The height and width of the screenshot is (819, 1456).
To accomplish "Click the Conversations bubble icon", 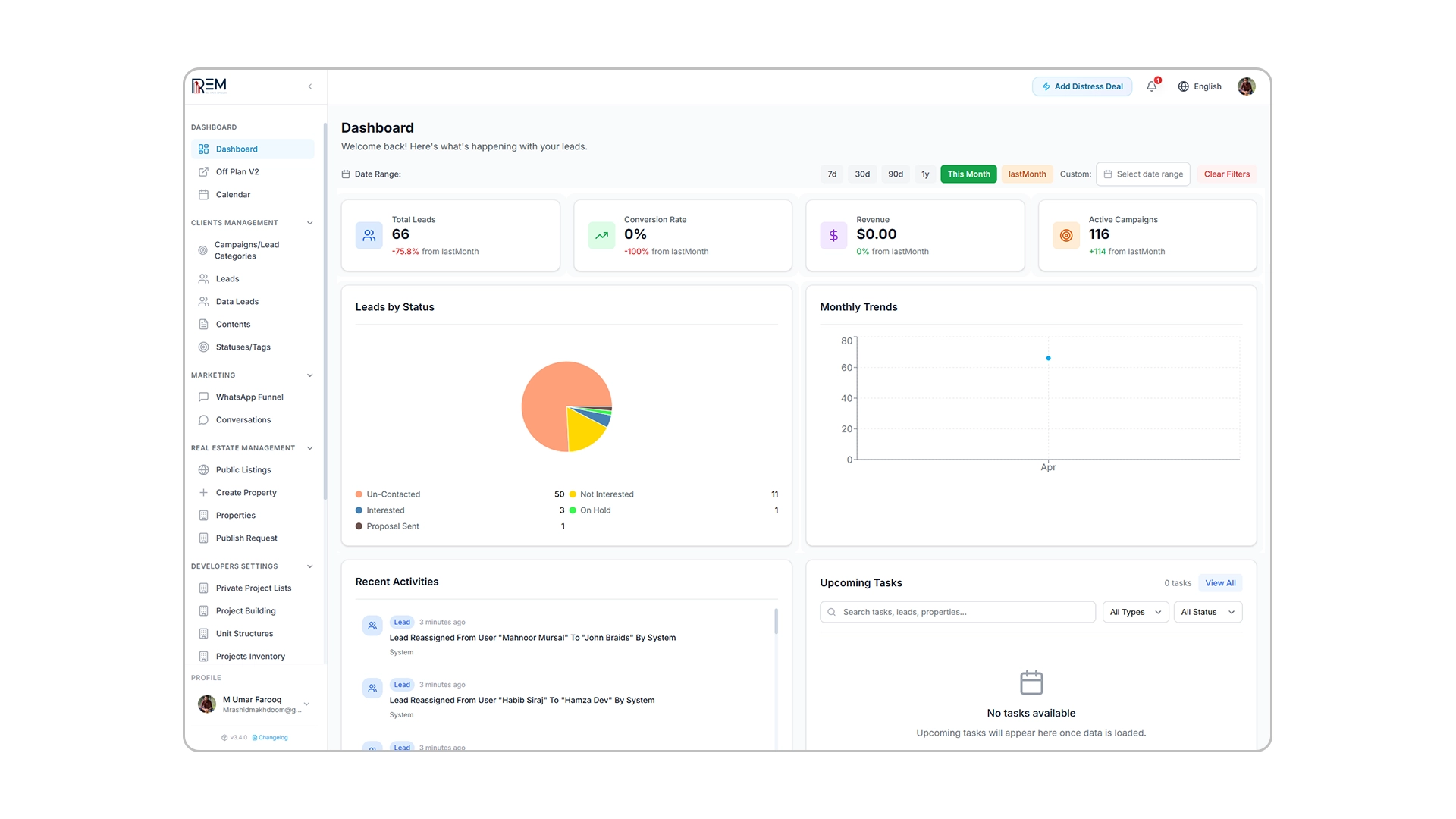I will click(203, 420).
